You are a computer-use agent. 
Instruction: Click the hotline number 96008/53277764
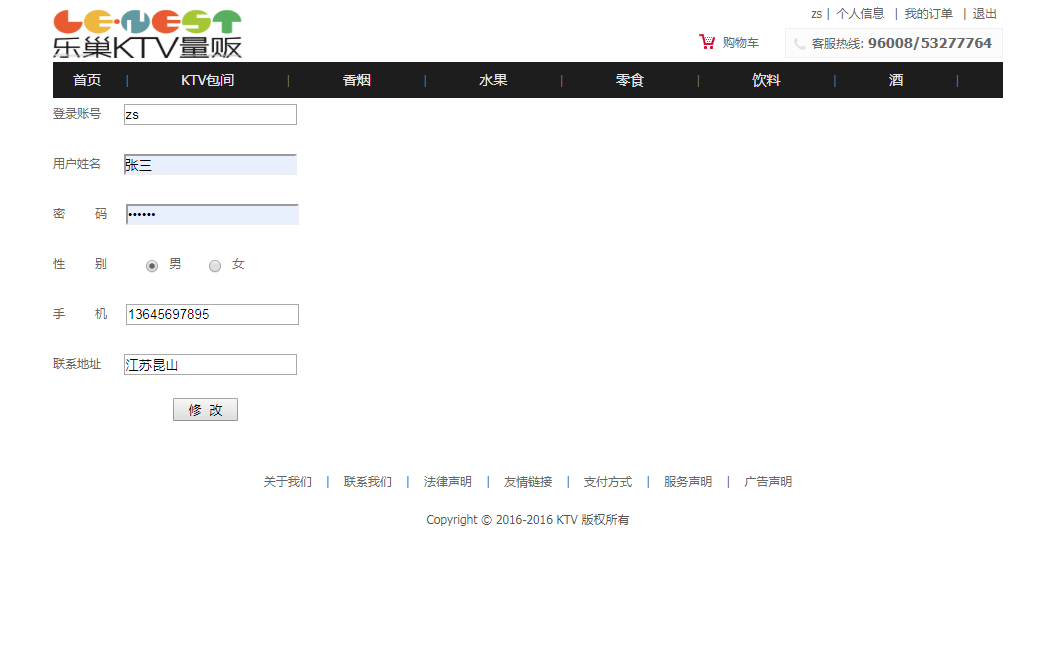(929, 43)
